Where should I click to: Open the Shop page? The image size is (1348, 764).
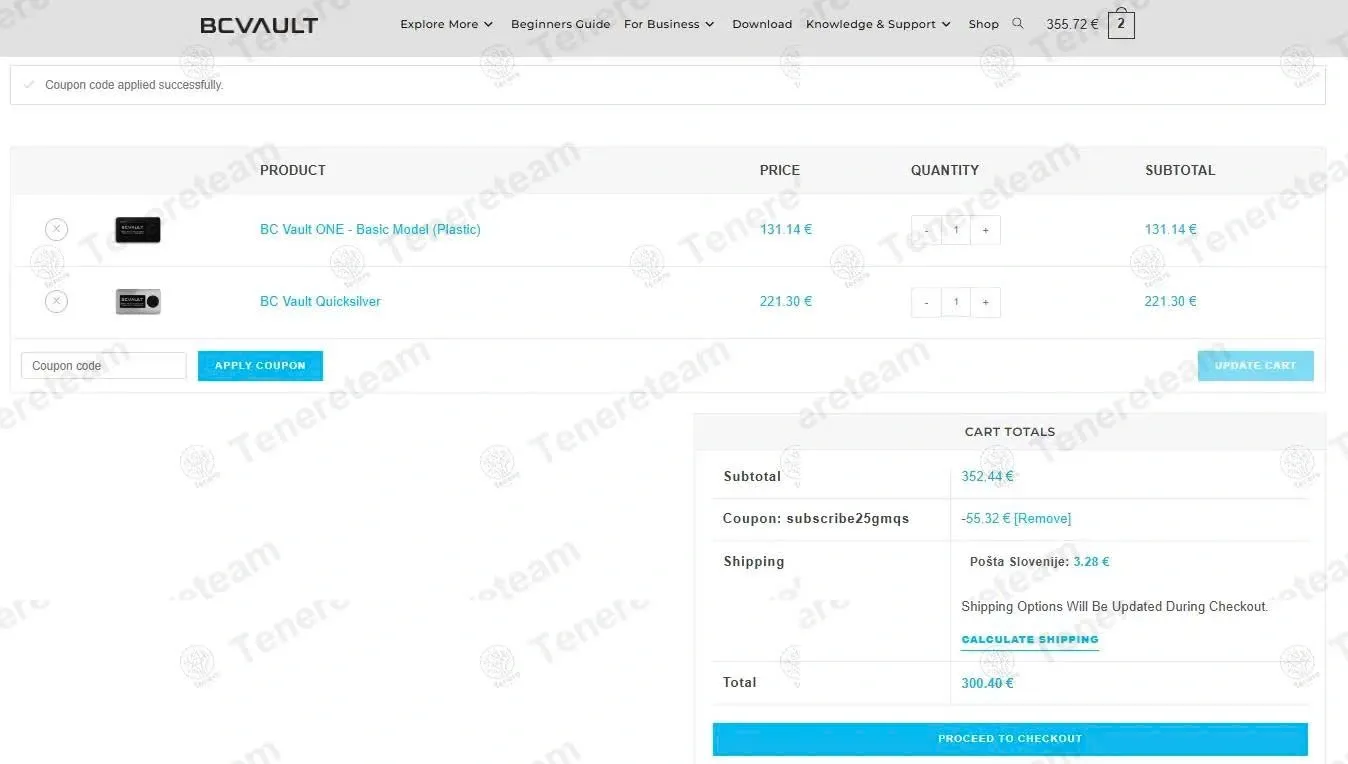click(983, 24)
